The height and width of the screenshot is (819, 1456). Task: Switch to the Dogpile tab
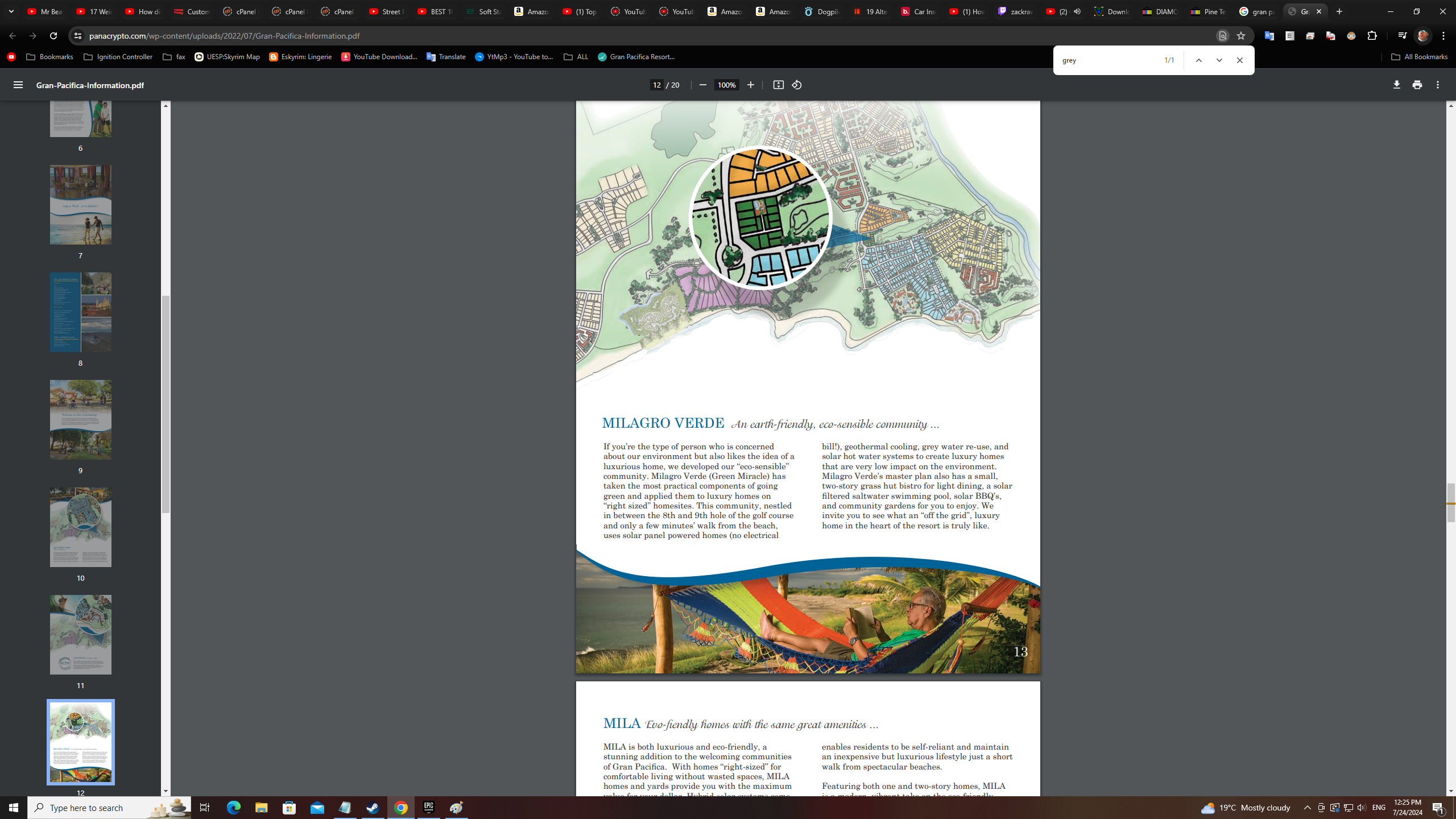822,11
